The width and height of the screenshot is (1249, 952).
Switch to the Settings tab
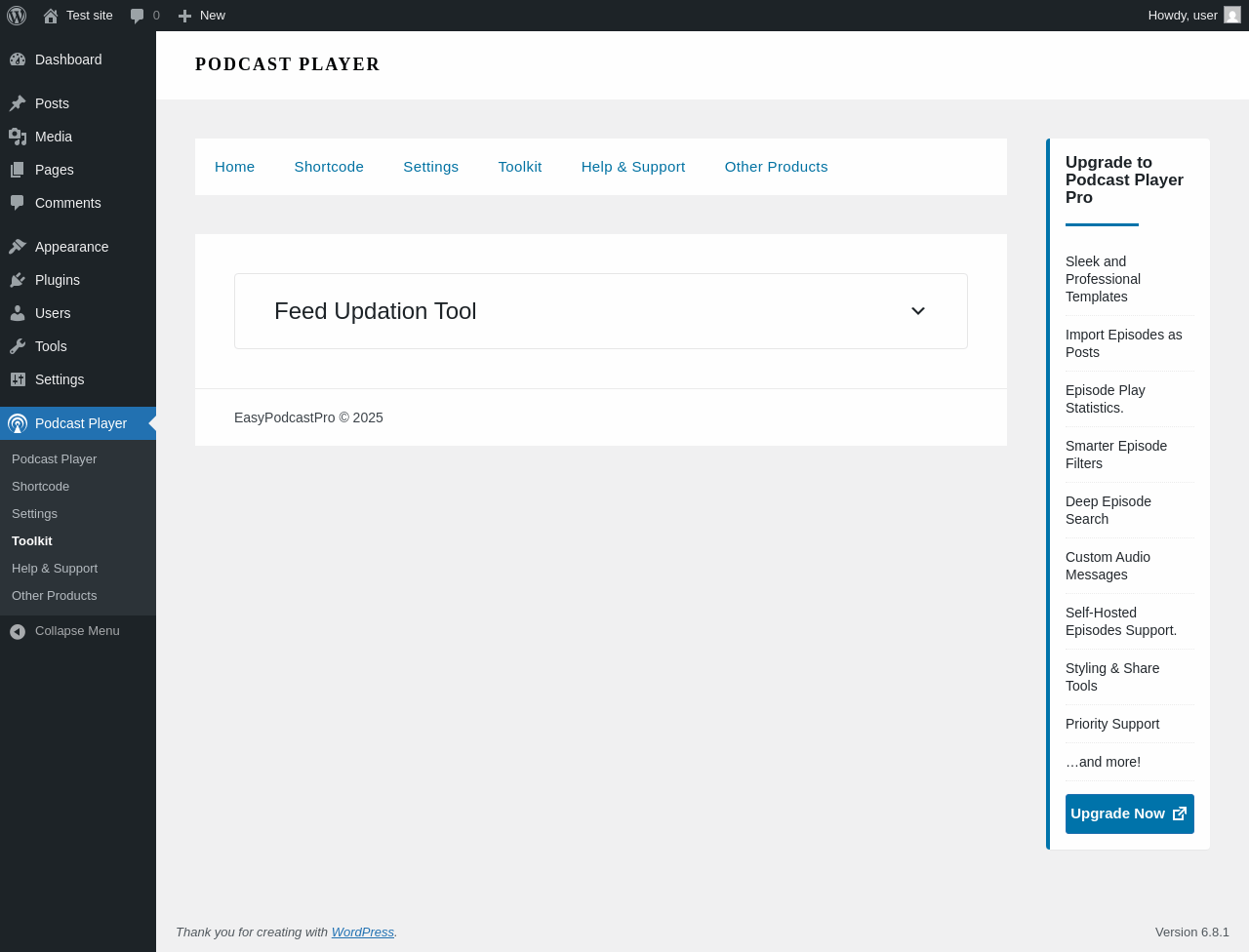pyautogui.click(x=430, y=167)
